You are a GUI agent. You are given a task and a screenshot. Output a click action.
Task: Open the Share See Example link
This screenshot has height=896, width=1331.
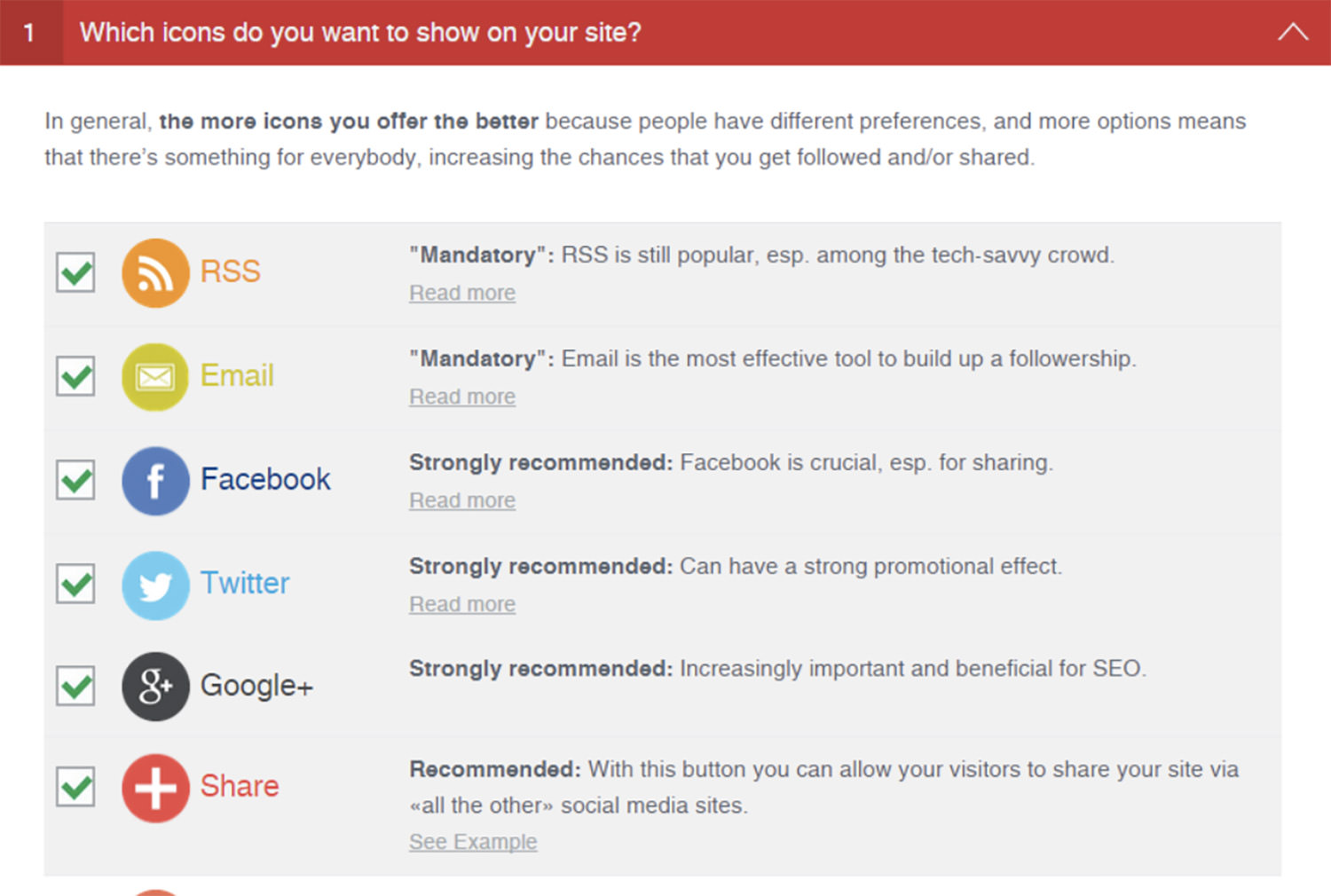click(473, 842)
